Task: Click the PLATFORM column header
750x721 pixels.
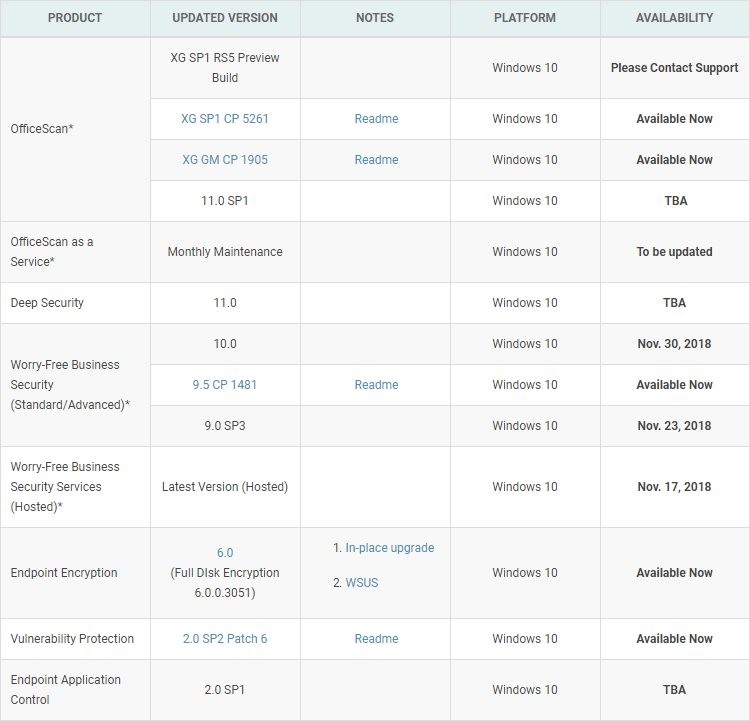Action: tap(525, 18)
